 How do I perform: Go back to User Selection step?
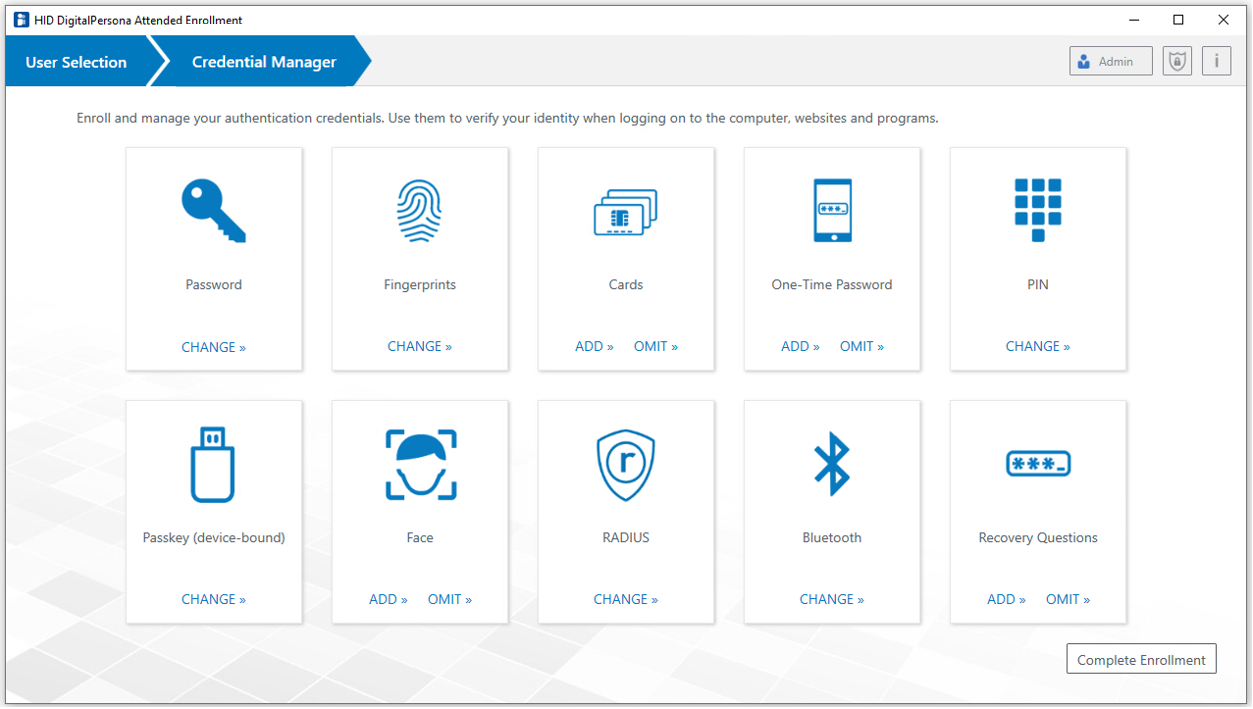76,62
